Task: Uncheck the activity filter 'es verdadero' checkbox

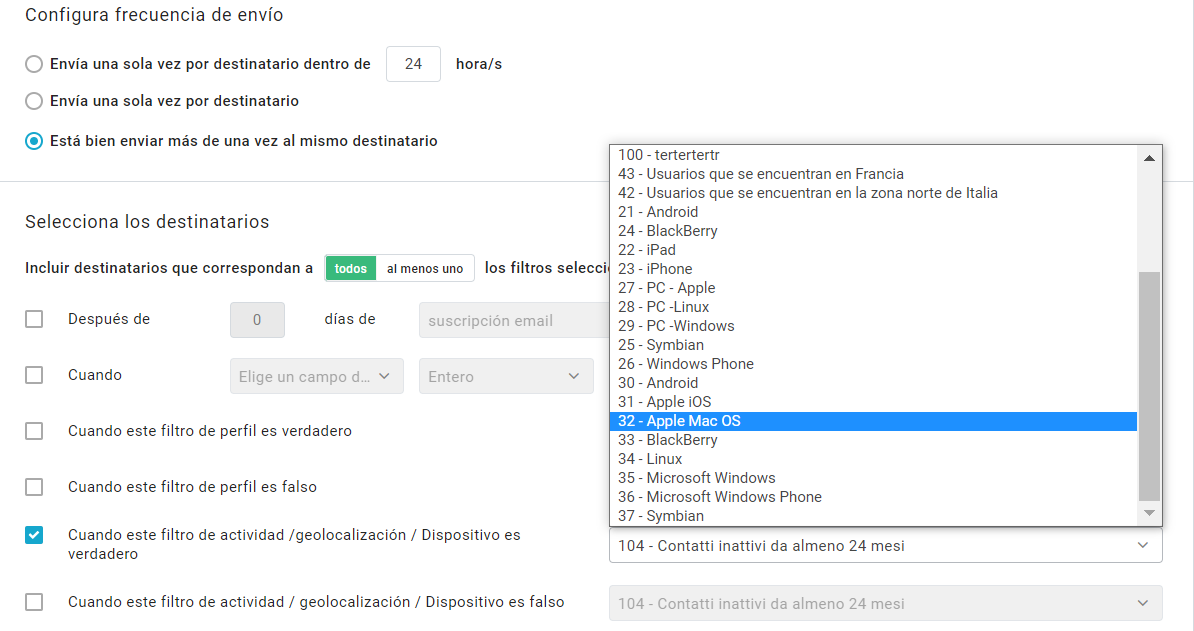Action: pos(34,536)
